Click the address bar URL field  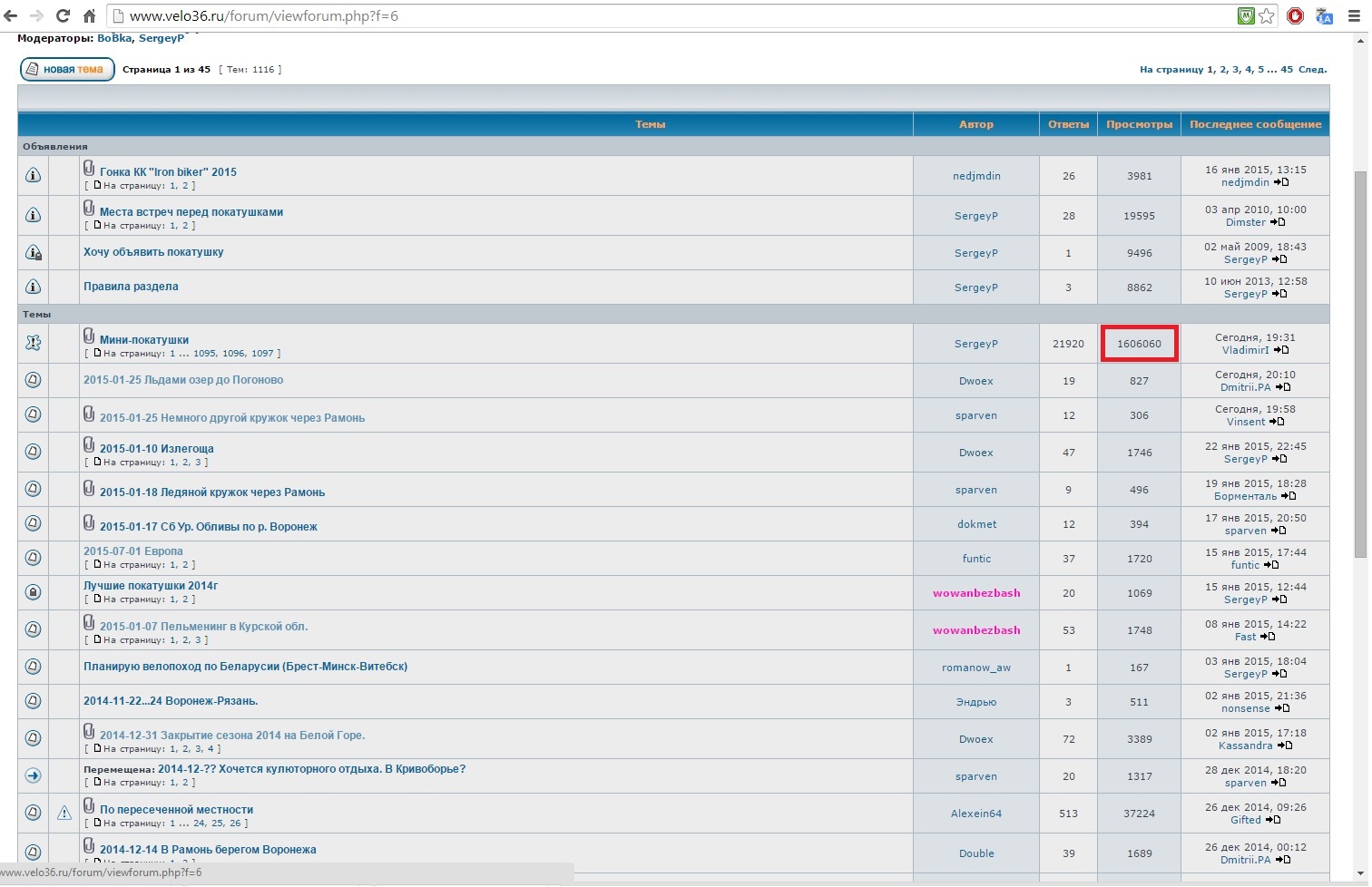click(635, 15)
